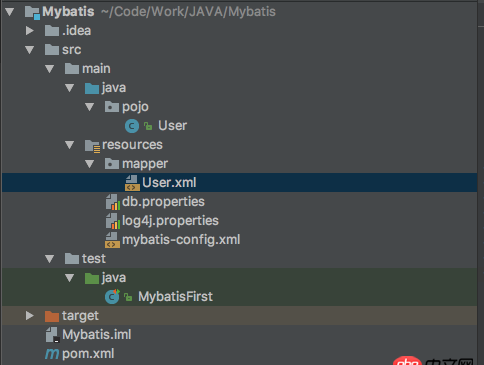Open the Mybatis.iml file label

[97, 335]
